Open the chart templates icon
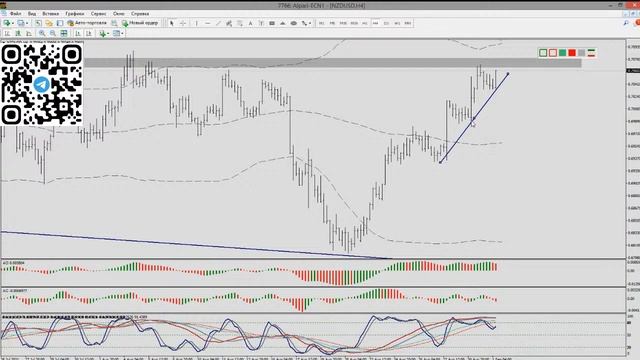Viewport: 640px width, 360px height. tap(116, 33)
